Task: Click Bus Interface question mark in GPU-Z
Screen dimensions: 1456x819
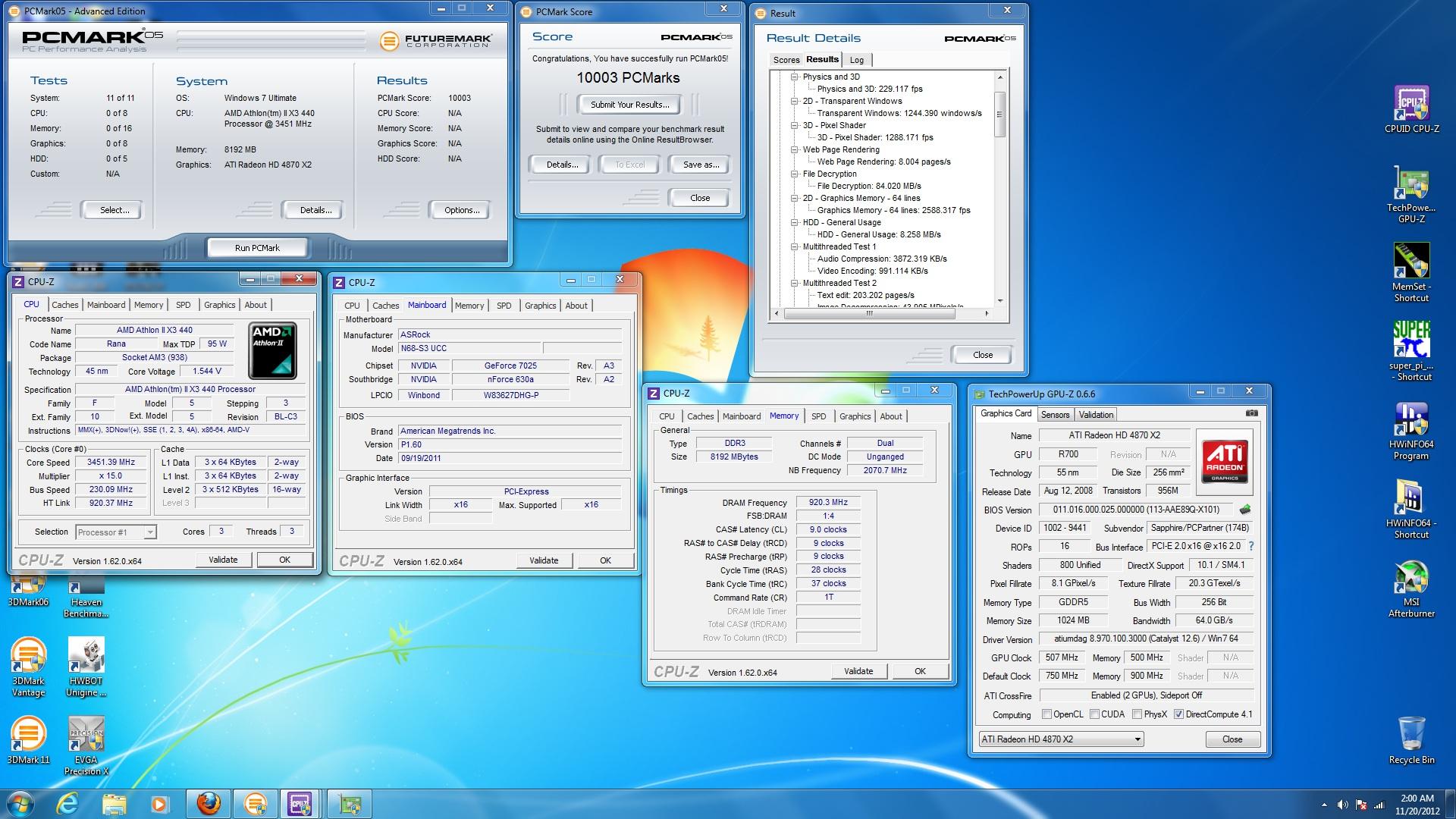Action: coord(1250,546)
